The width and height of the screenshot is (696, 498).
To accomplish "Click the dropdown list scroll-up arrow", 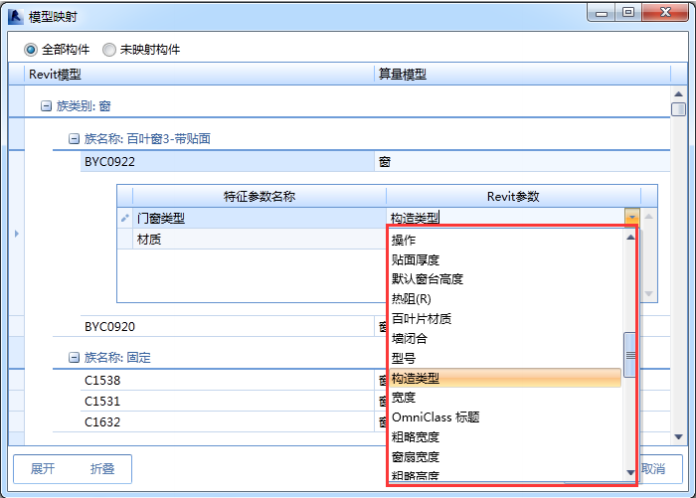I will pos(630,237).
